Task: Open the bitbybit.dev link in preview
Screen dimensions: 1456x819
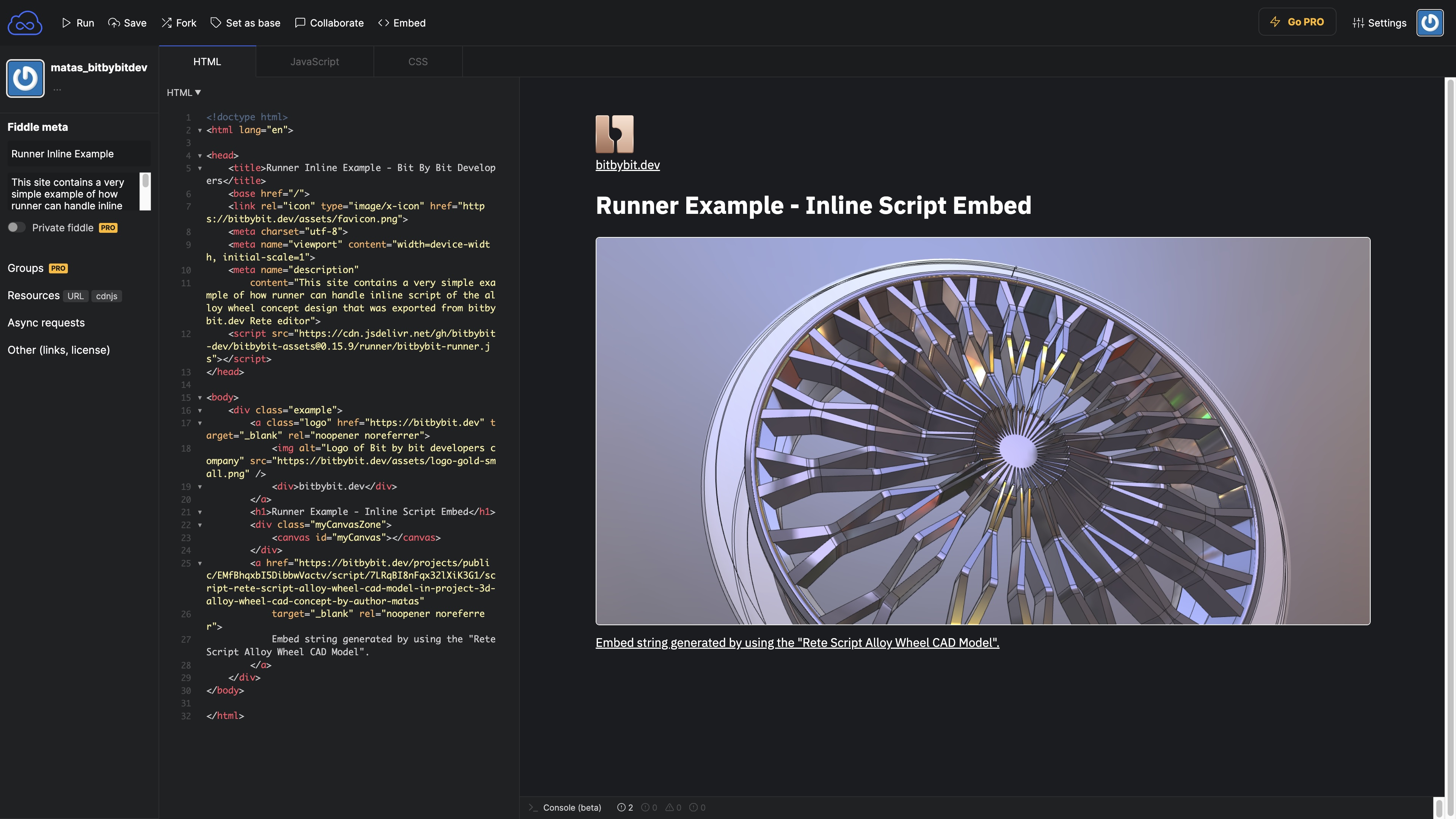Action: coord(628,165)
